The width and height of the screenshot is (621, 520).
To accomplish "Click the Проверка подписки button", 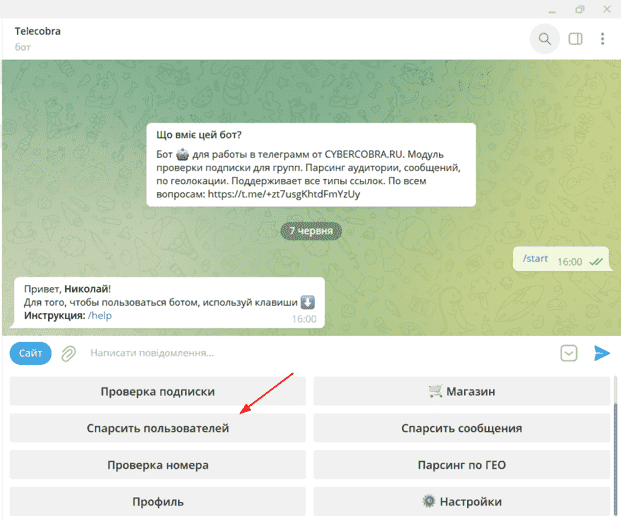I will [158, 391].
